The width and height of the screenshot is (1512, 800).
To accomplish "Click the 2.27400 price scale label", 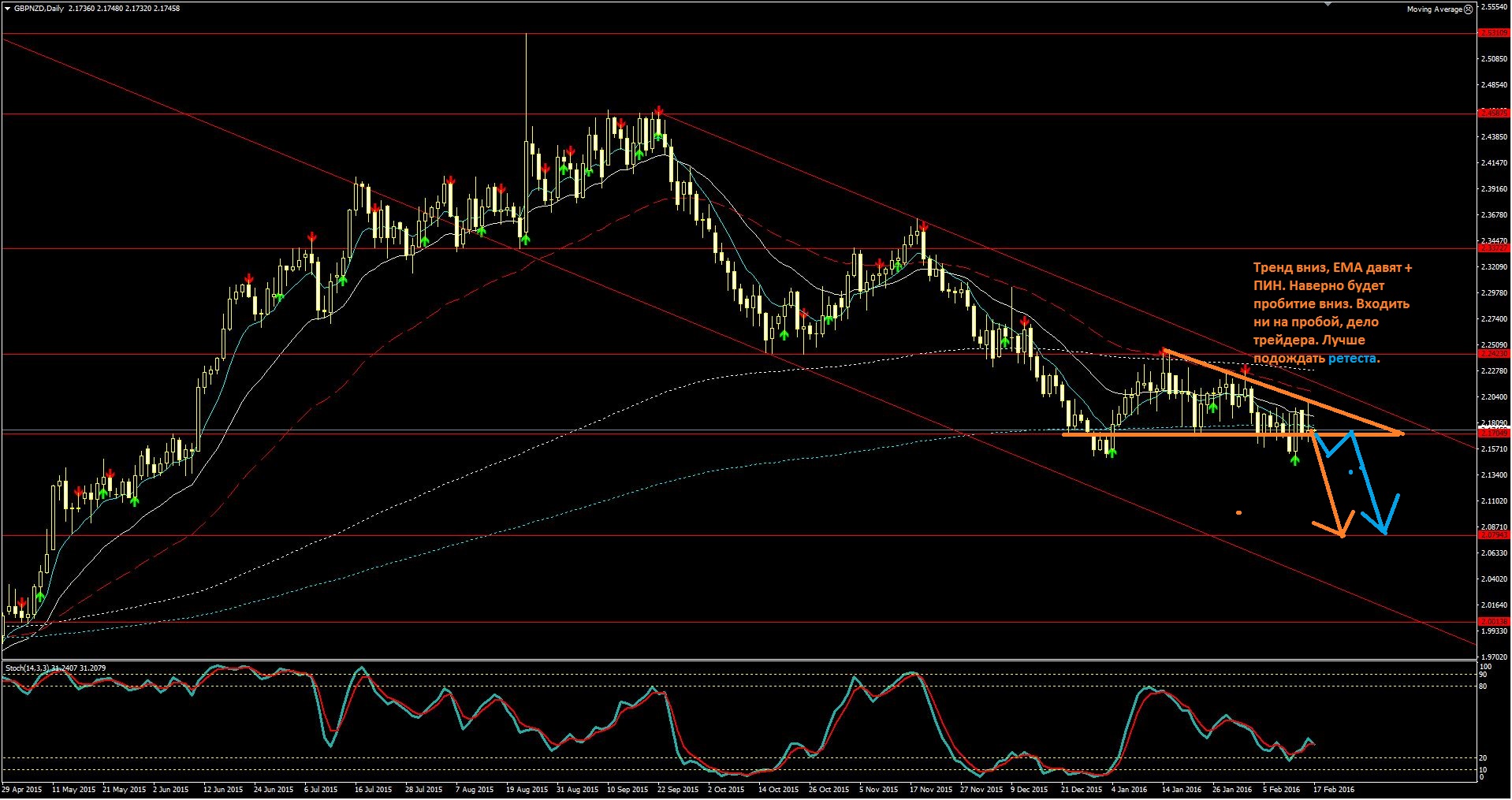I will point(1495,319).
